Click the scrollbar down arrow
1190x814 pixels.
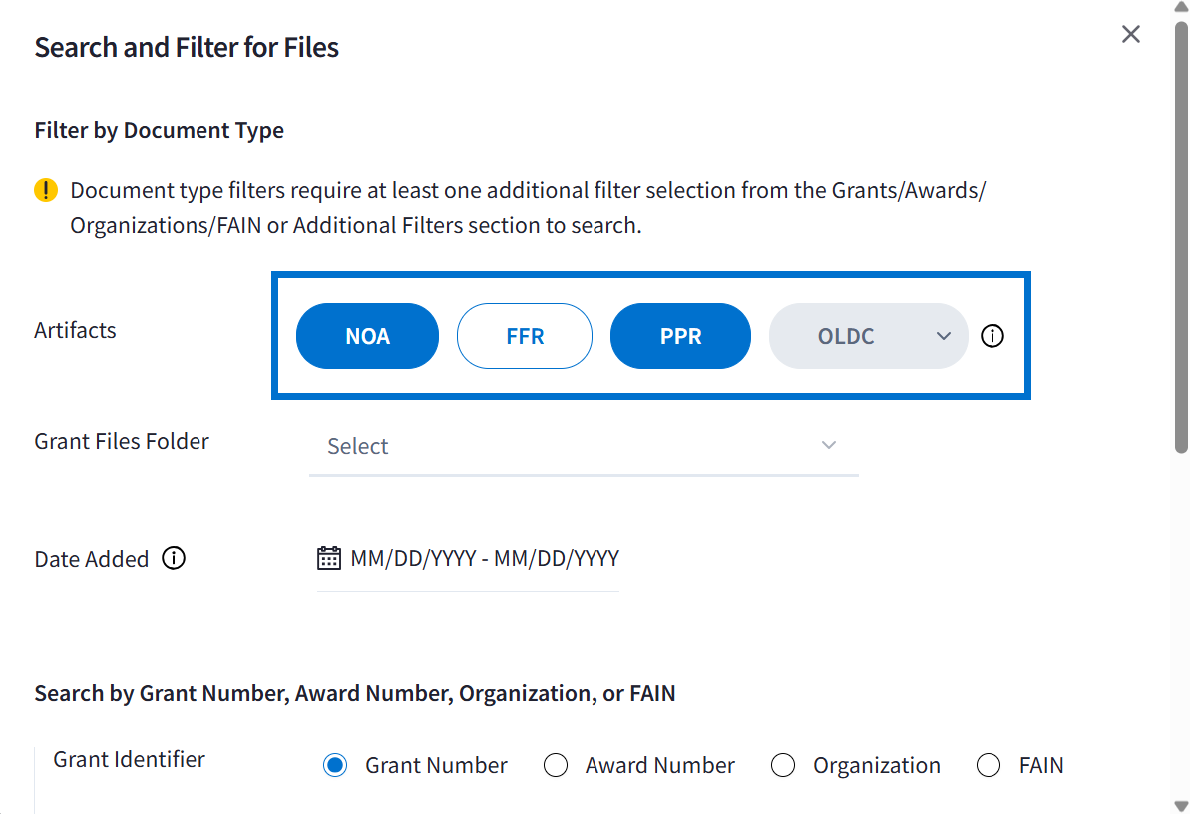point(1181,805)
